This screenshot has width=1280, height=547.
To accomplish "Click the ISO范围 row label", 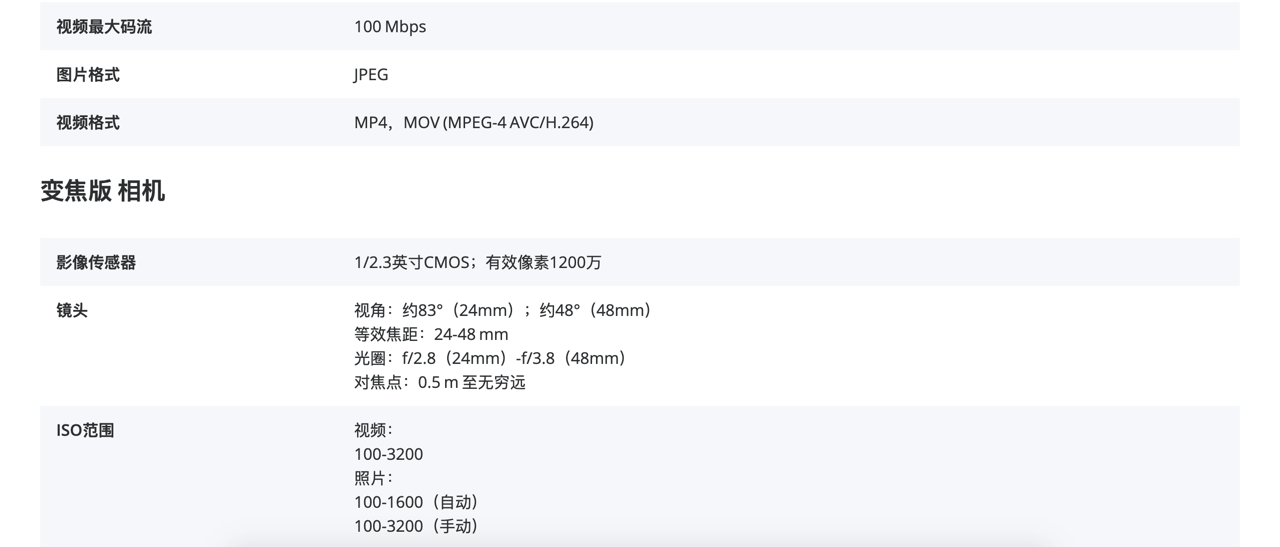I will tap(85, 431).
